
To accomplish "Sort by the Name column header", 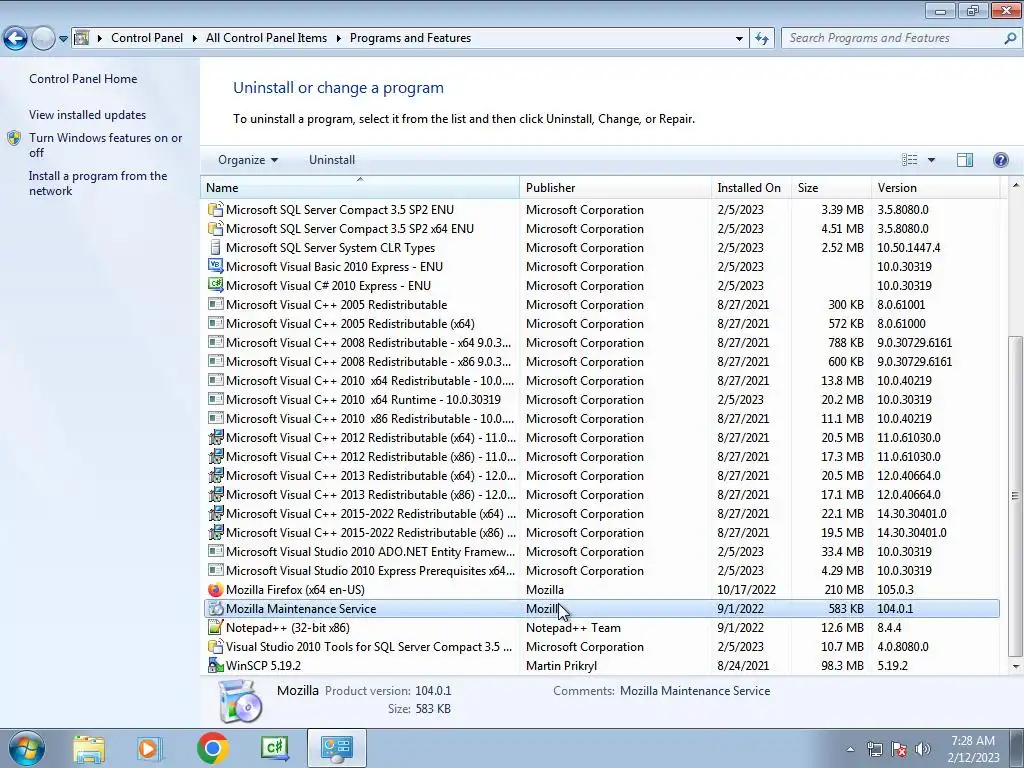I will point(360,187).
